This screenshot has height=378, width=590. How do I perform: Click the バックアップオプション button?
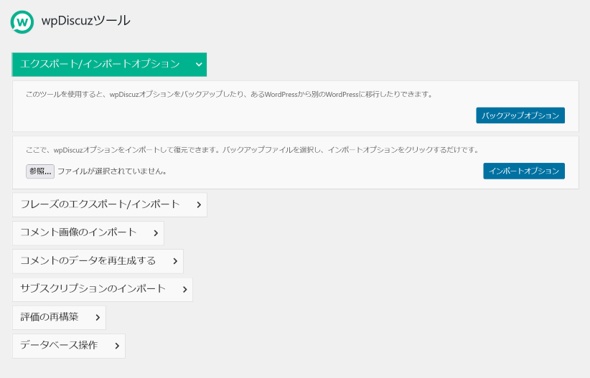pyautogui.click(x=520, y=115)
